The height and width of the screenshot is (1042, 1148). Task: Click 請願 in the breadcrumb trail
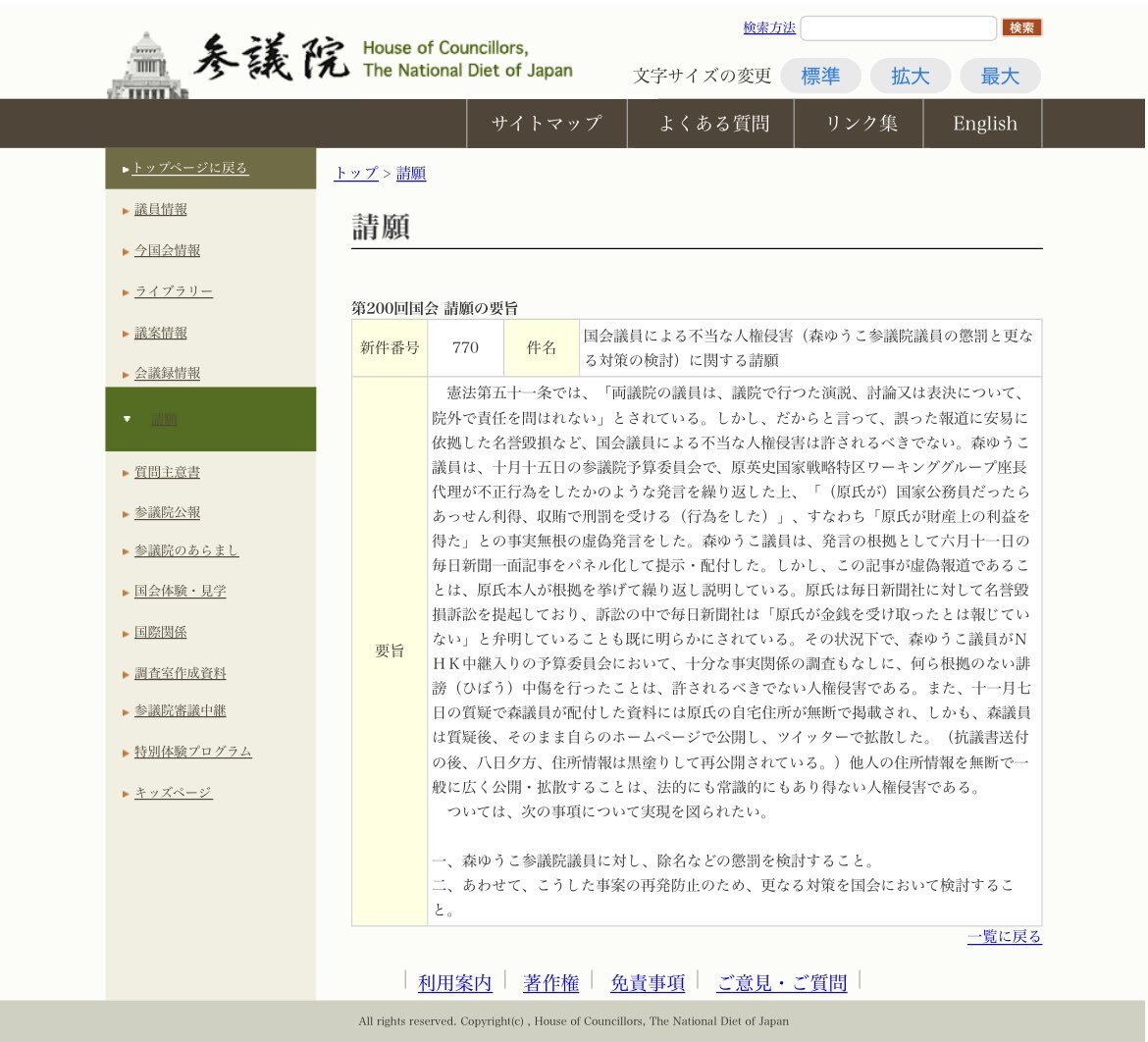411,174
